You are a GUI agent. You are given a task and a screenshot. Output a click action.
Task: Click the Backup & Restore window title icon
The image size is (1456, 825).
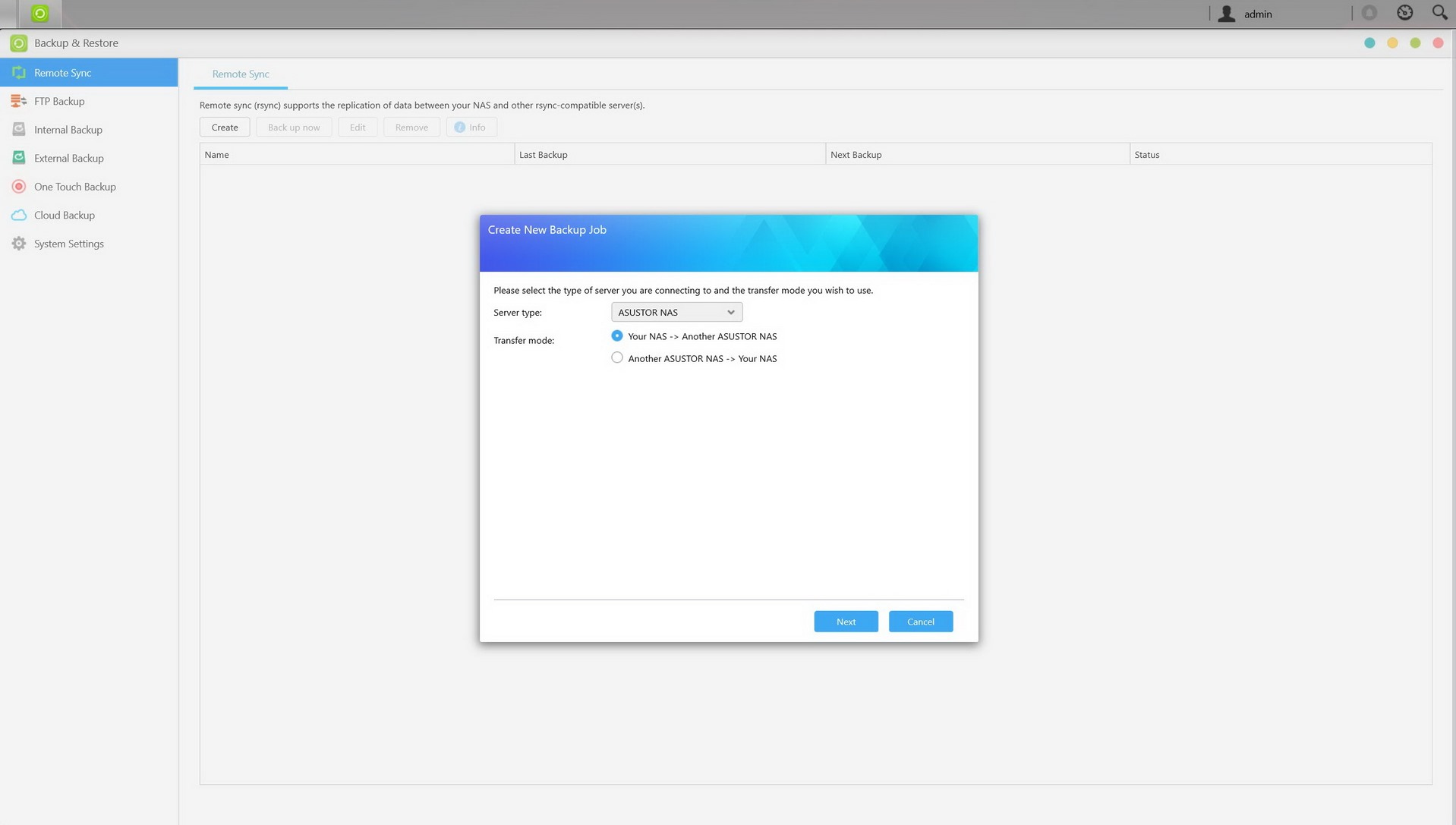19,43
